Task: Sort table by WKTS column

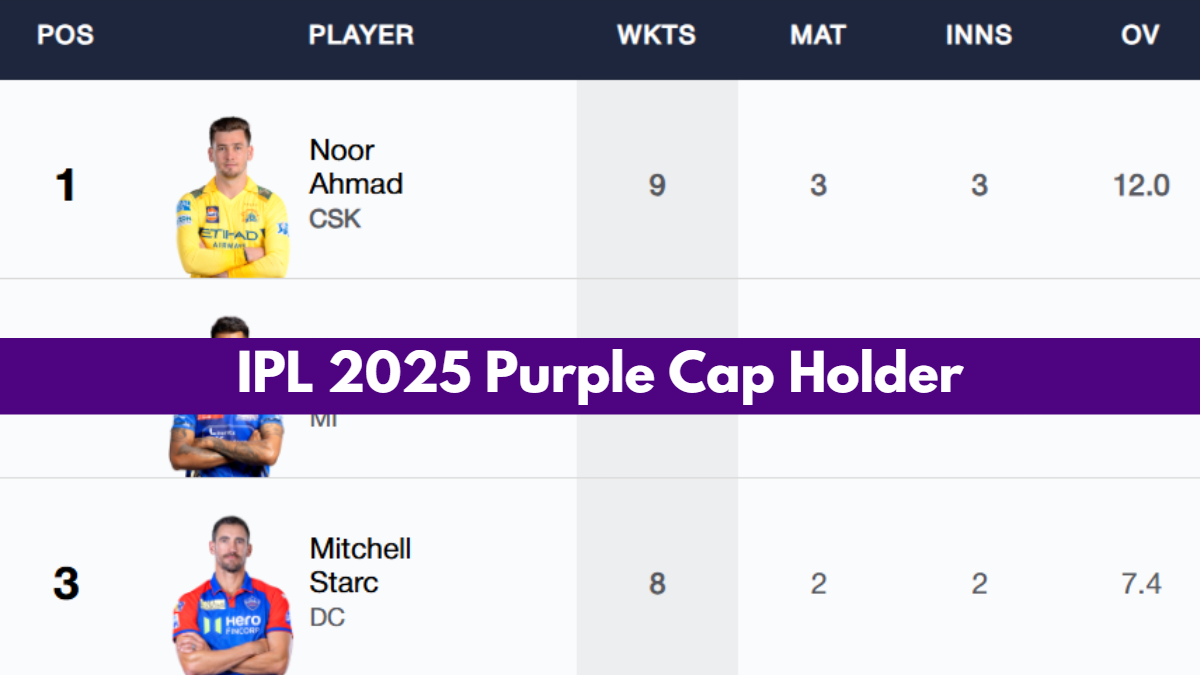Action: pyautogui.click(x=656, y=35)
